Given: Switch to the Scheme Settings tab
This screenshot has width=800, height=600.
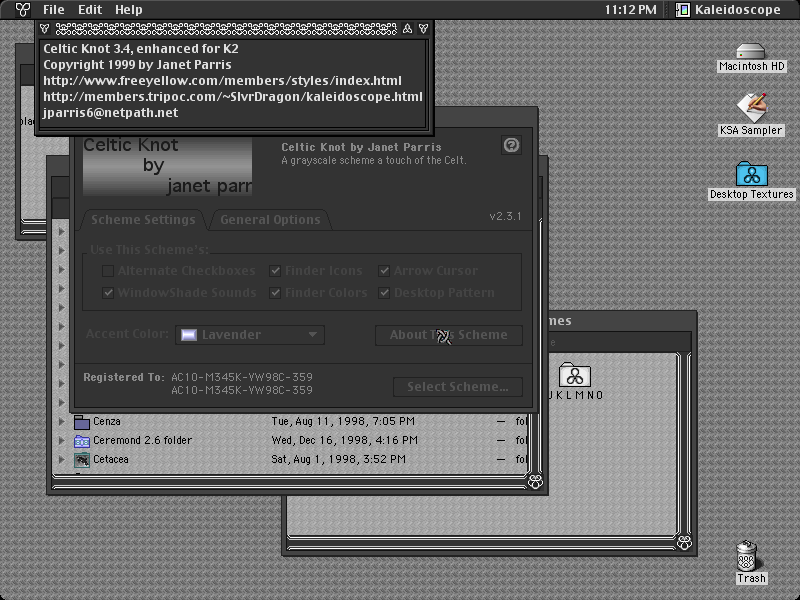Looking at the screenshot, I should [x=143, y=220].
